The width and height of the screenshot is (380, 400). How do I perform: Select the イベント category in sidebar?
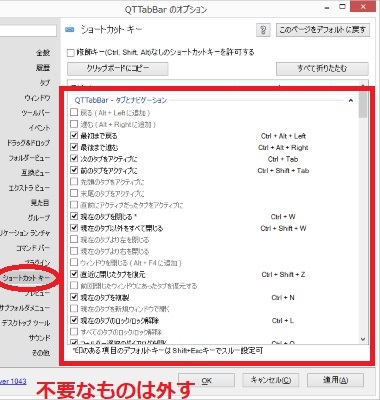point(39,128)
